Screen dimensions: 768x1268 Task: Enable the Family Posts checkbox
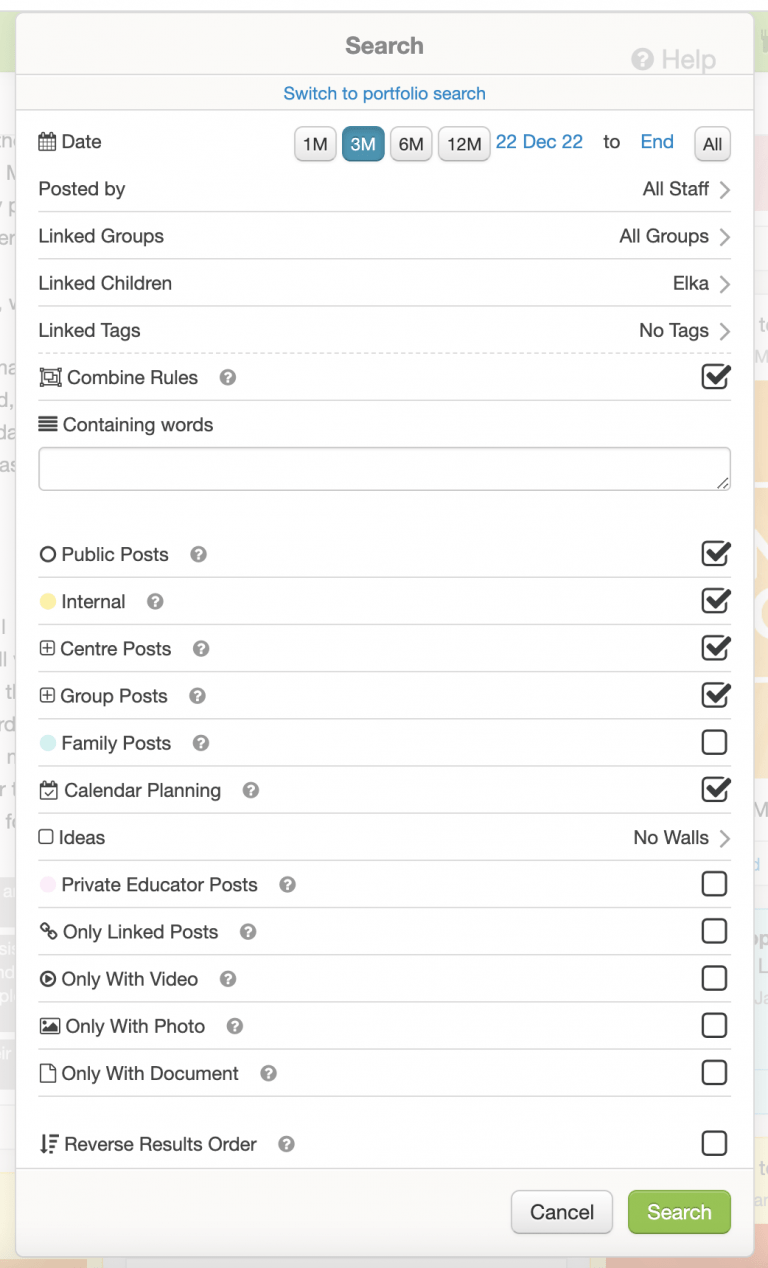pos(714,742)
